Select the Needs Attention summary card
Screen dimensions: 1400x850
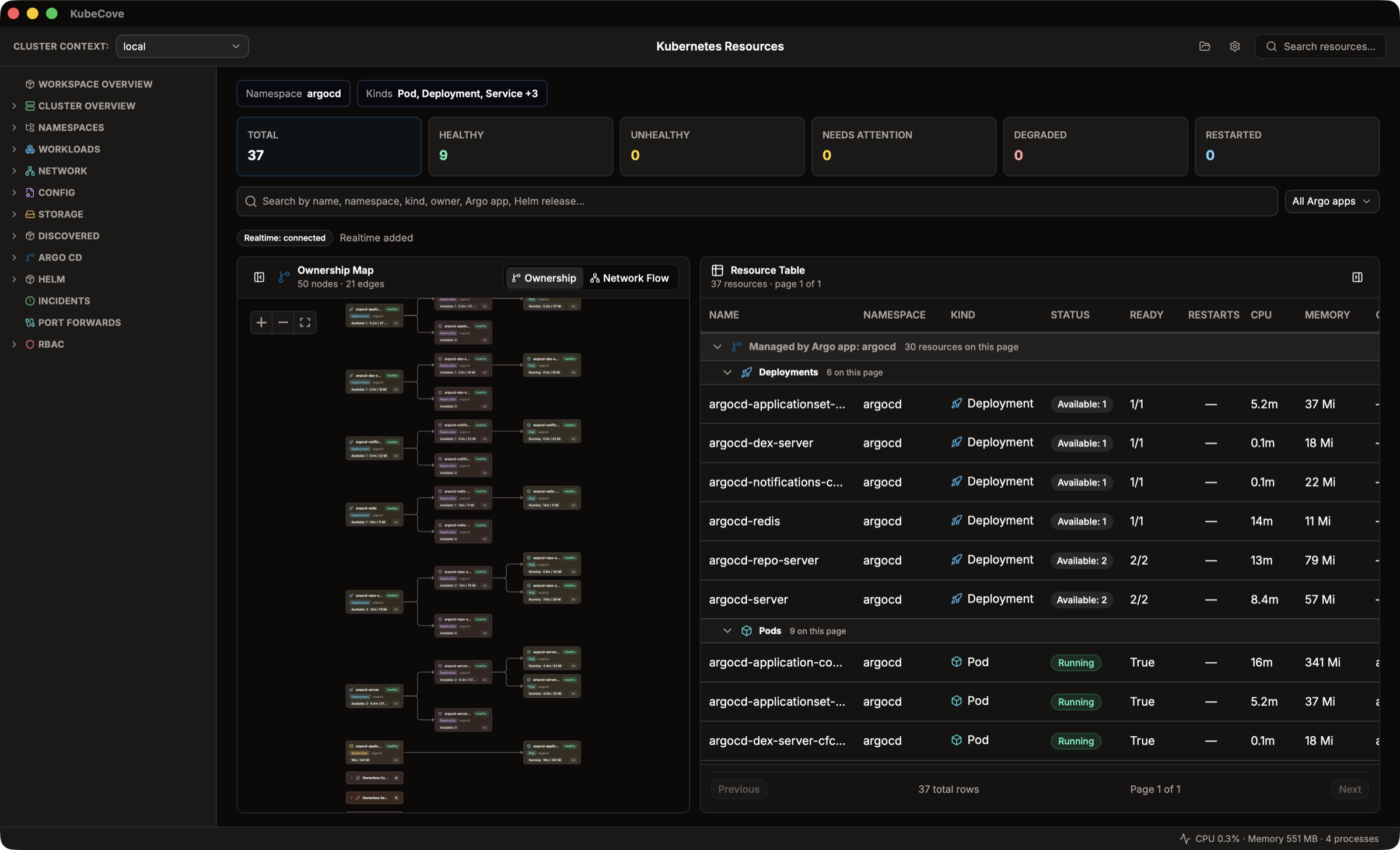click(x=904, y=146)
